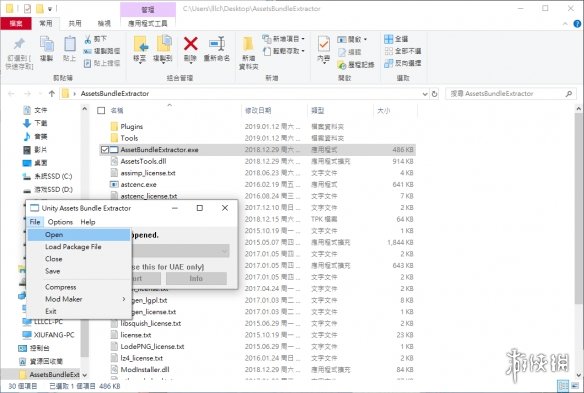The height and width of the screenshot is (393, 584).
Task: Click the Info button in UAE window
Action: (196, 278)
